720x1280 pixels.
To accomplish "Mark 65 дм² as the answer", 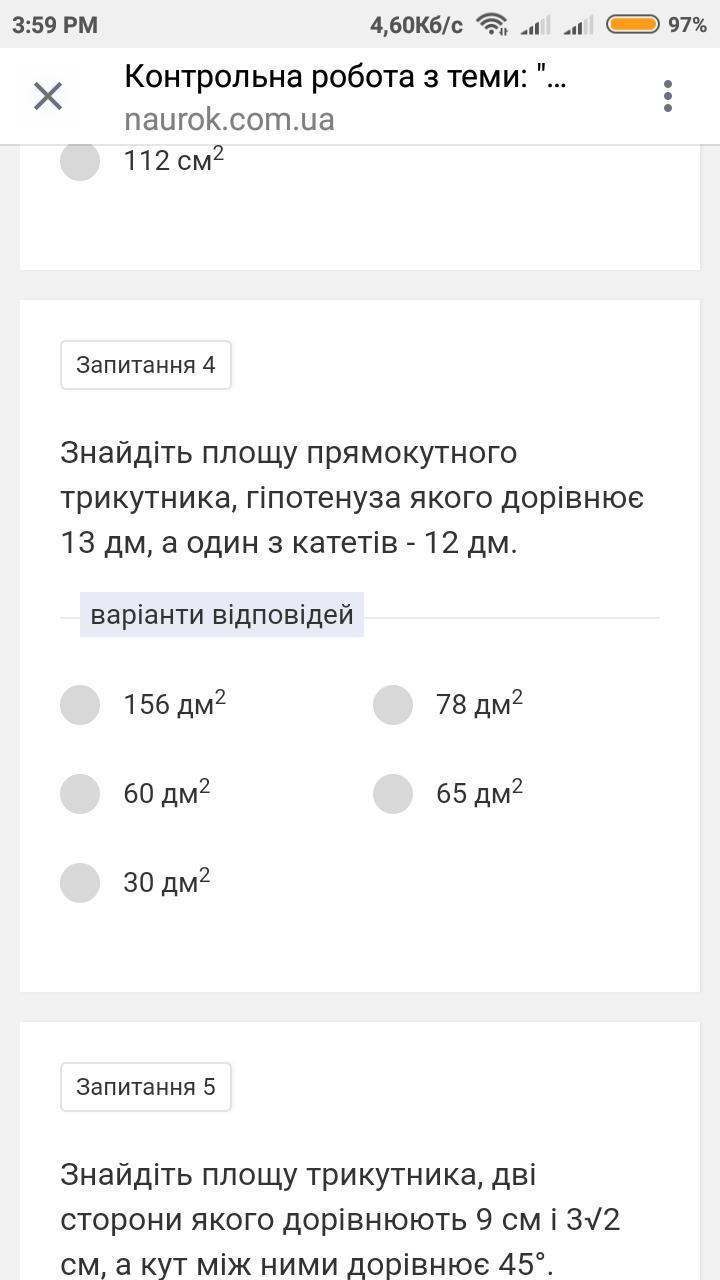I will (x=393, y=794).
